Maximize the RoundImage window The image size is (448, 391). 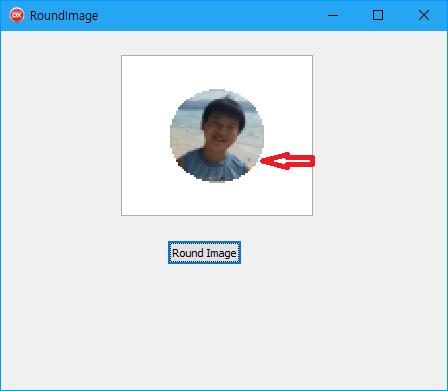[x=378, y=15]
